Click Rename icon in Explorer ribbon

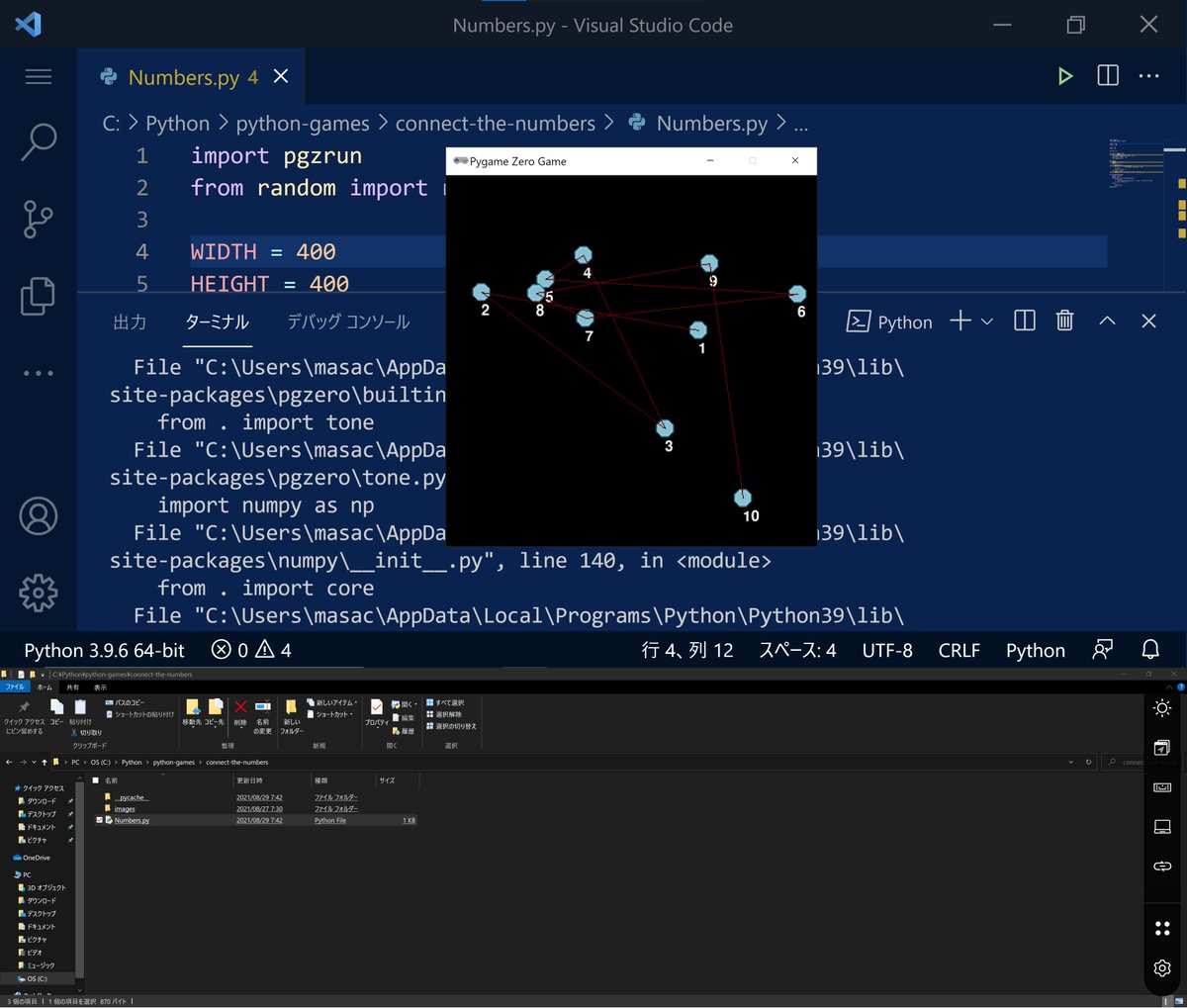263,706
